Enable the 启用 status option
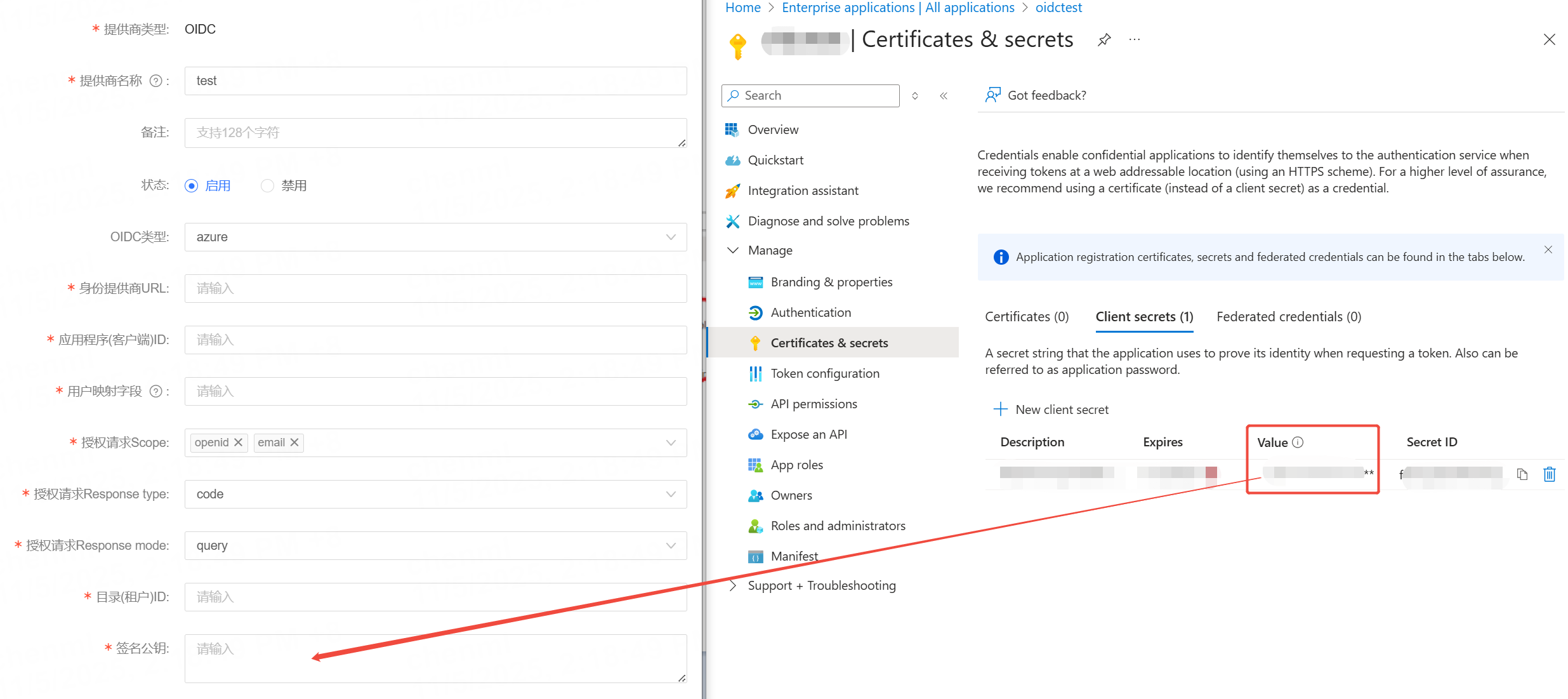The height and width of the screenshot is (699, 1568). pos(191,185)
